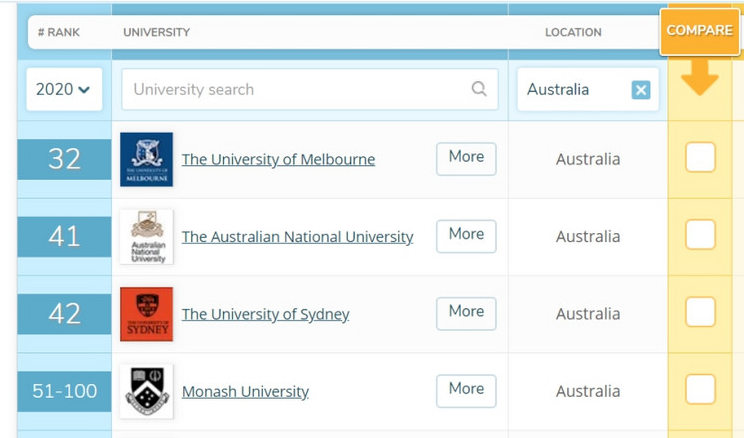Open the 2020 year dropdown

[63, 89]
